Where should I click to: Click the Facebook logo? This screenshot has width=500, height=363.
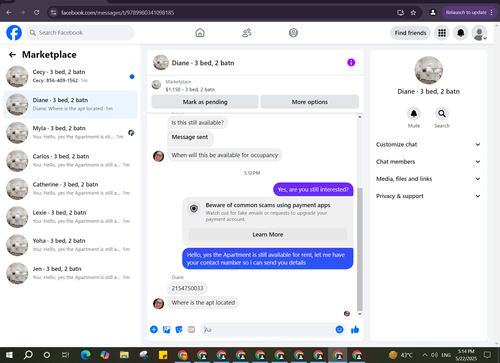14,33
